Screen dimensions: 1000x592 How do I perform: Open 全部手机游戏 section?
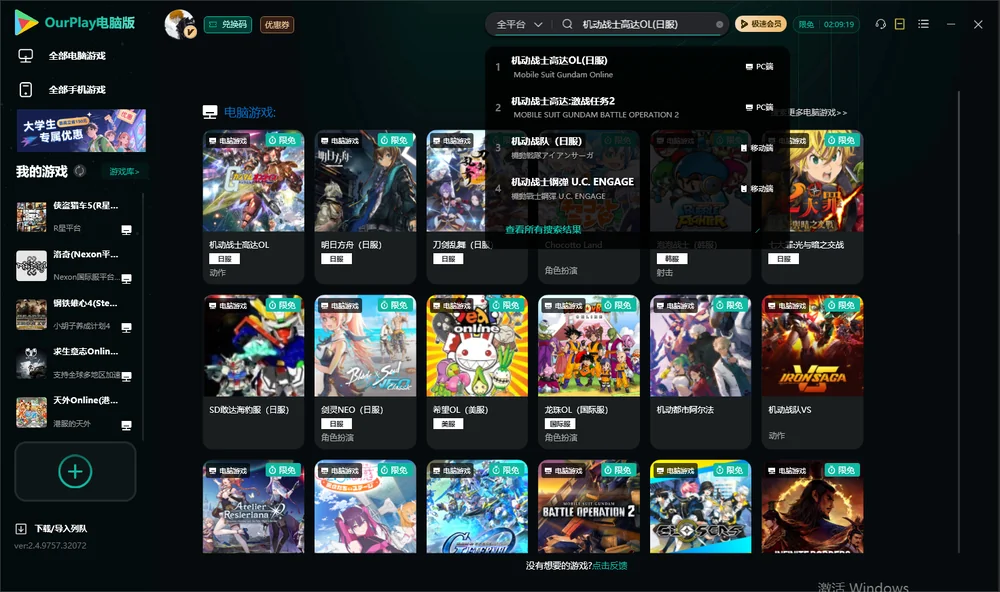click(77, 89)
